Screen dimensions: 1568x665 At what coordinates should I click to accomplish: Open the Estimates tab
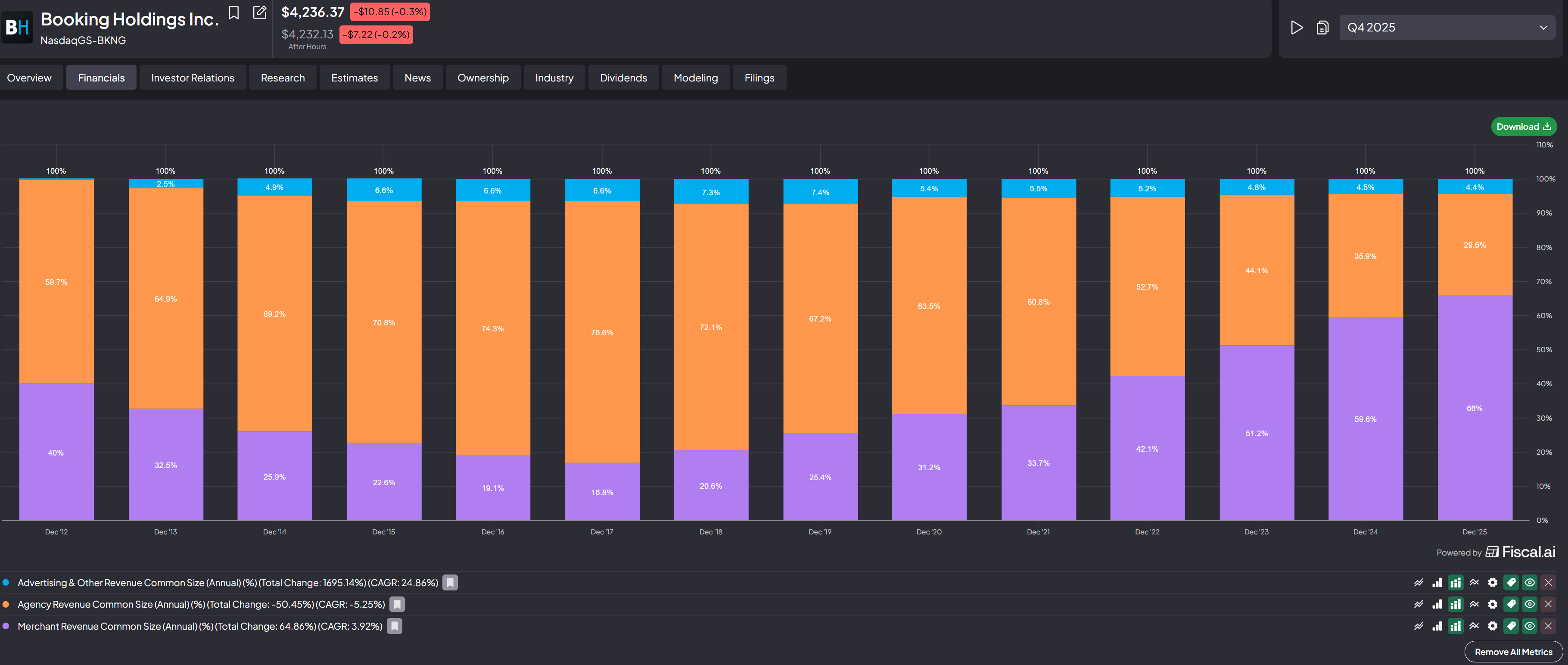click(x=354, y=78)
